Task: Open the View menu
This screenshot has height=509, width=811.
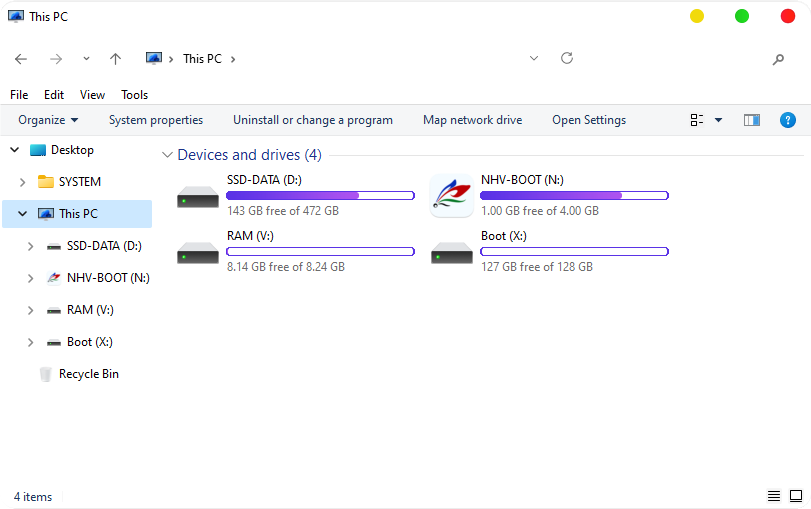Action: click(92, 95)
